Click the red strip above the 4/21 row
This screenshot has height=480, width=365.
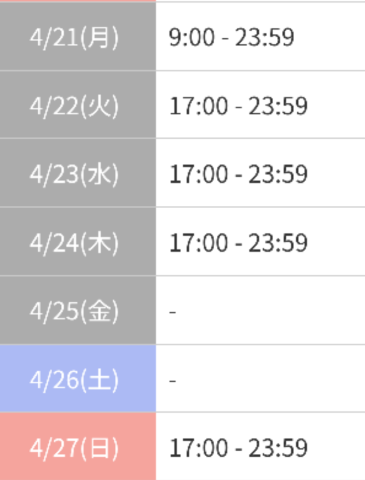(x=78, y=1)
